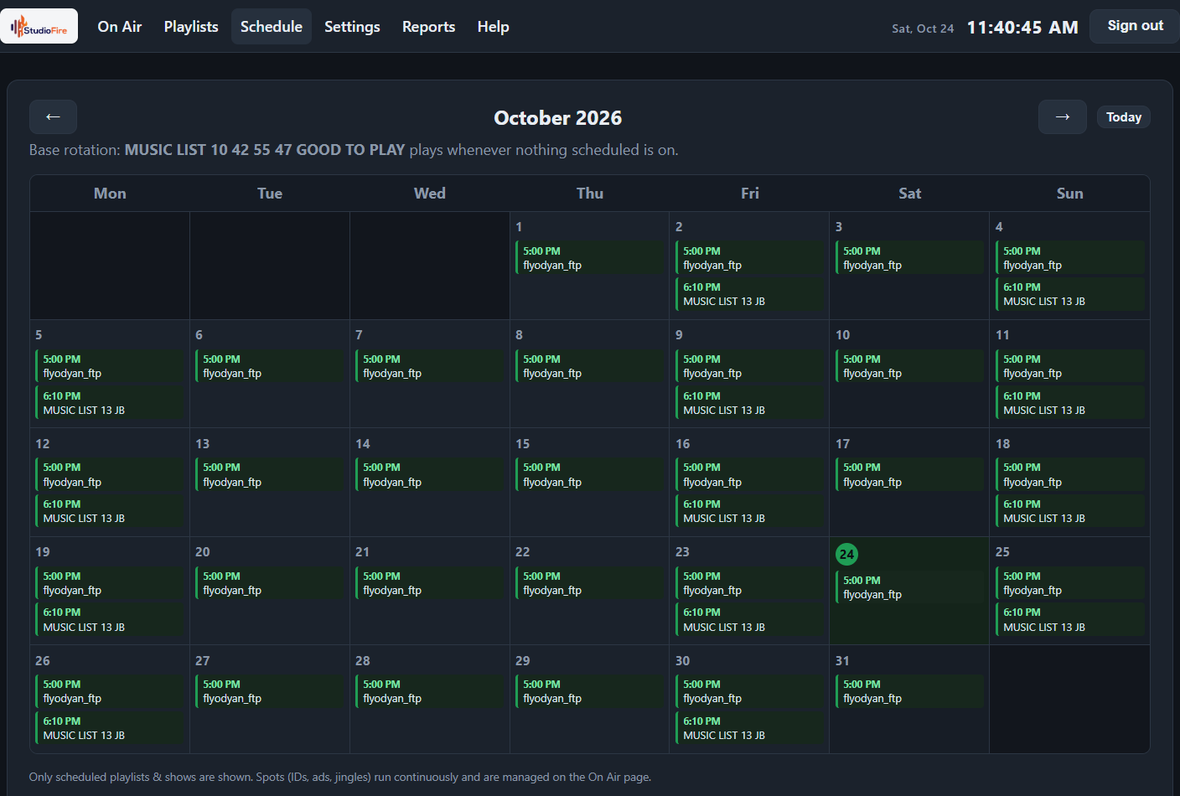Click the Sat, Oct 24 date label
This screenshot has width=1180, height=796.
coord(923,29)
